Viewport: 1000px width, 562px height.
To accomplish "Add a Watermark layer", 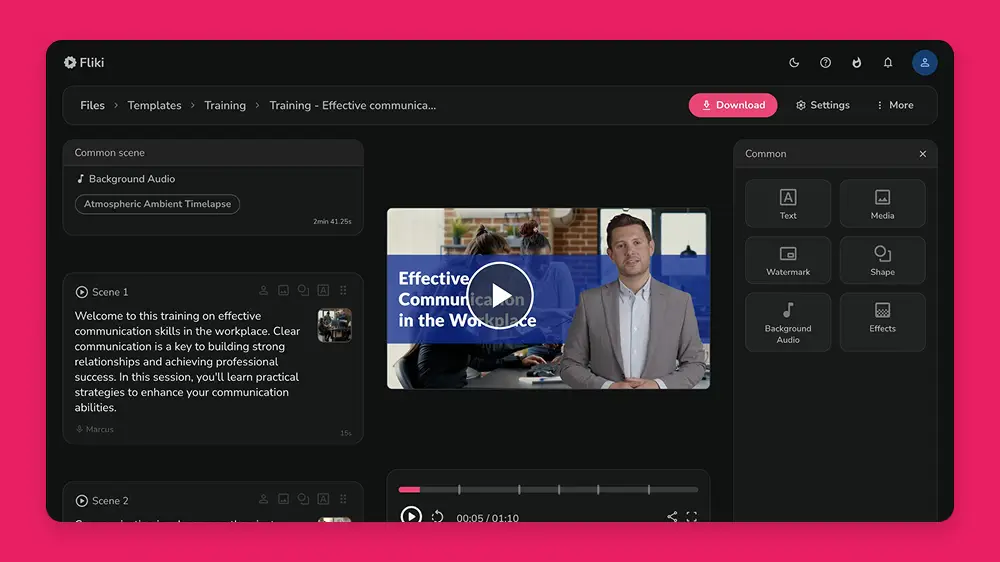I will (x=788, y=260).
